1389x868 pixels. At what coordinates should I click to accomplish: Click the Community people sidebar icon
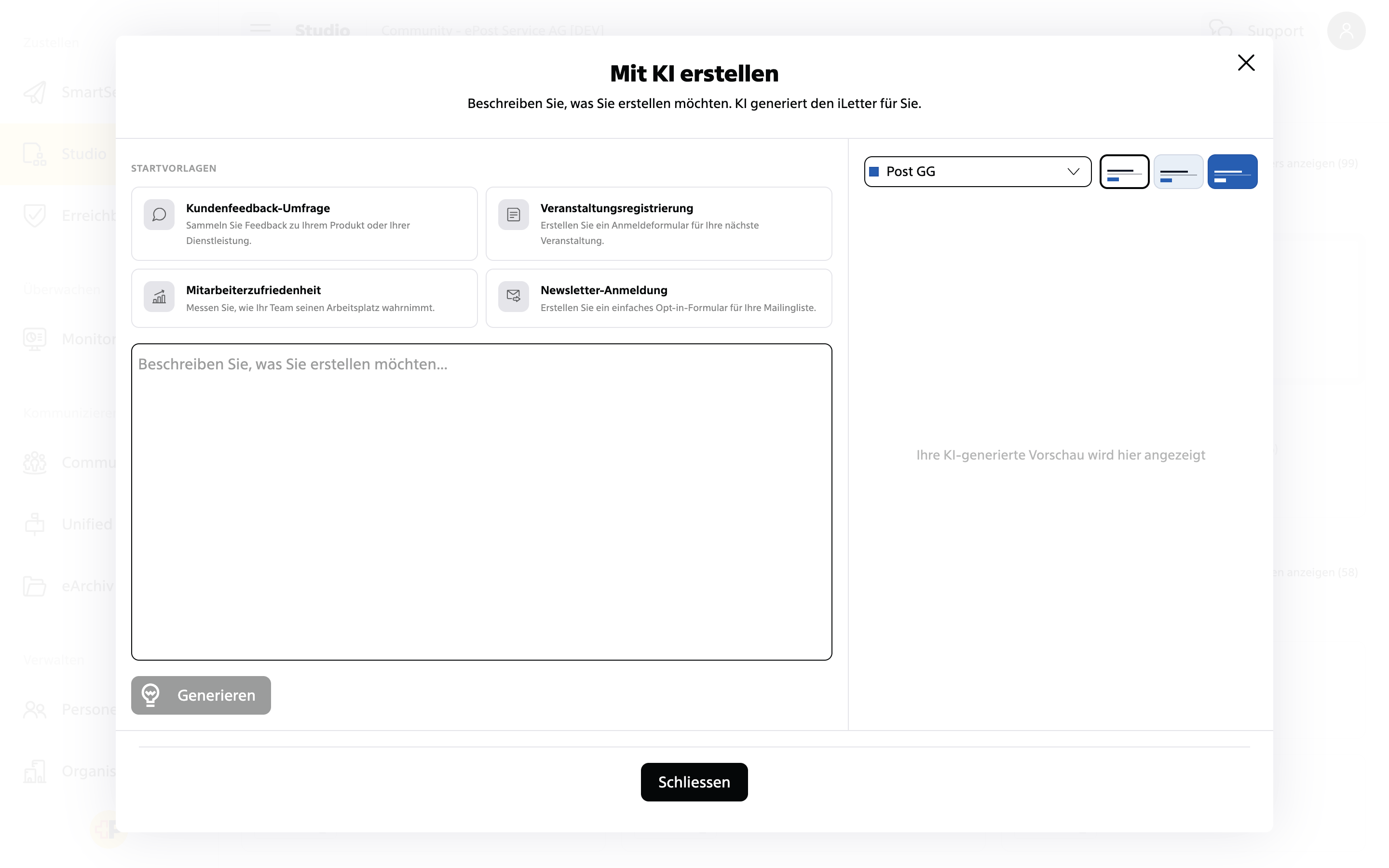pyautogui.click(x=34, y=463)
